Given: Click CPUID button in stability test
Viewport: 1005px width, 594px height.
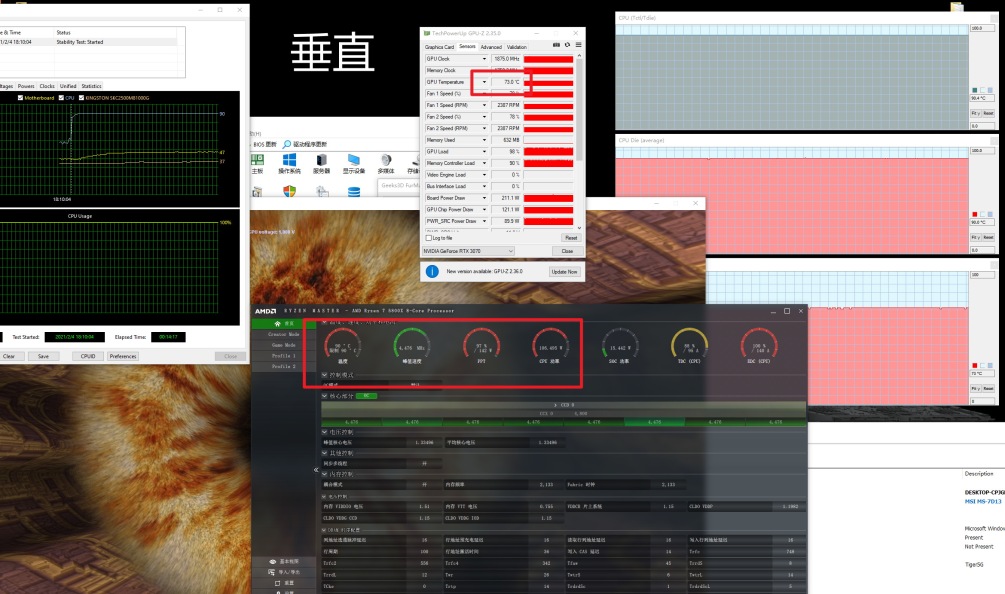Looking at the screenshot, I should pos(88,356).
